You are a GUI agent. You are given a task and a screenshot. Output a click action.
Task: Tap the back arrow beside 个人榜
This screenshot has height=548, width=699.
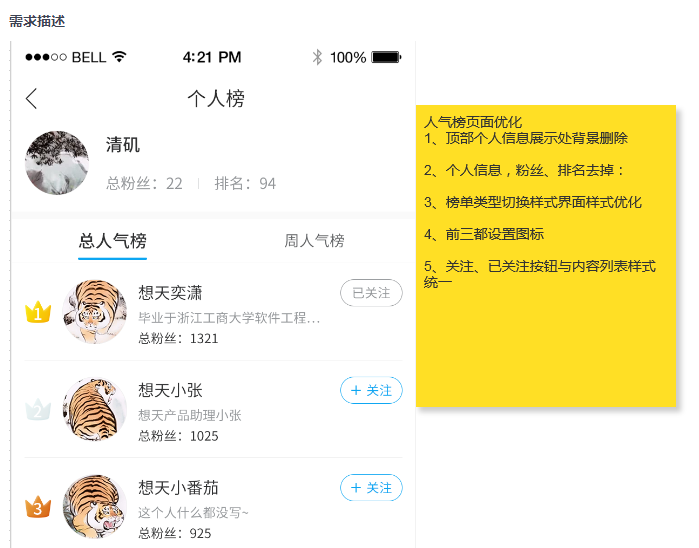[31, 99]
